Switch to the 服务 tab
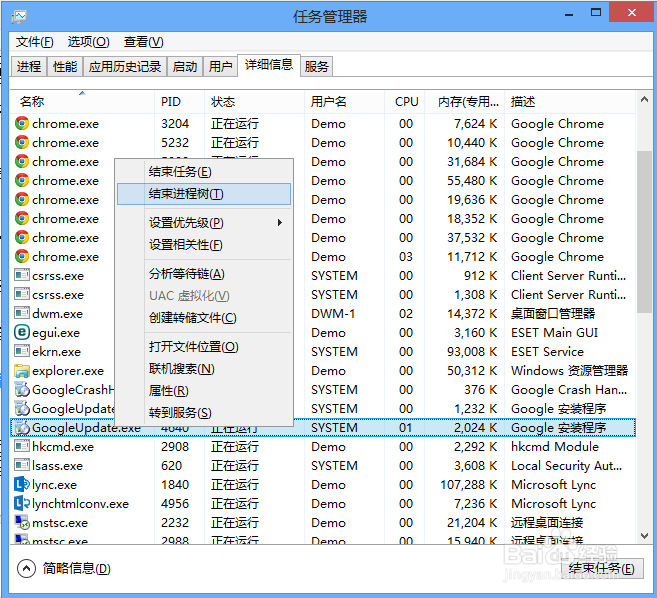The height and width of the screenshot is (598, 657). (x=316, y=66)
